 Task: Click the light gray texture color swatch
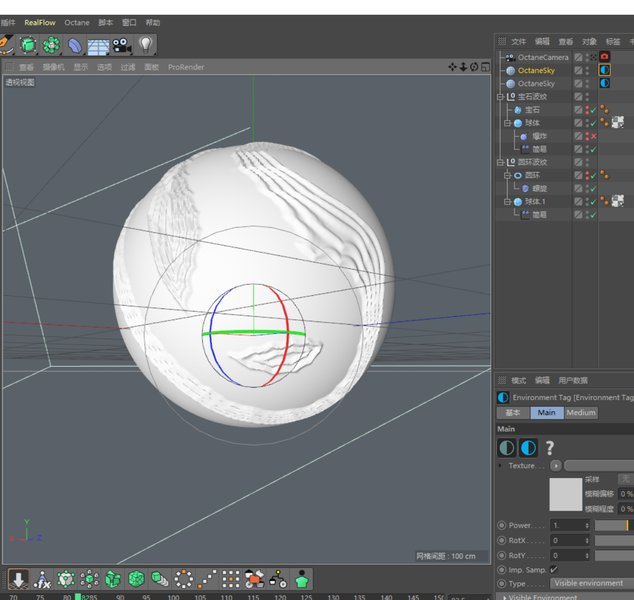(x=565, y=494)
